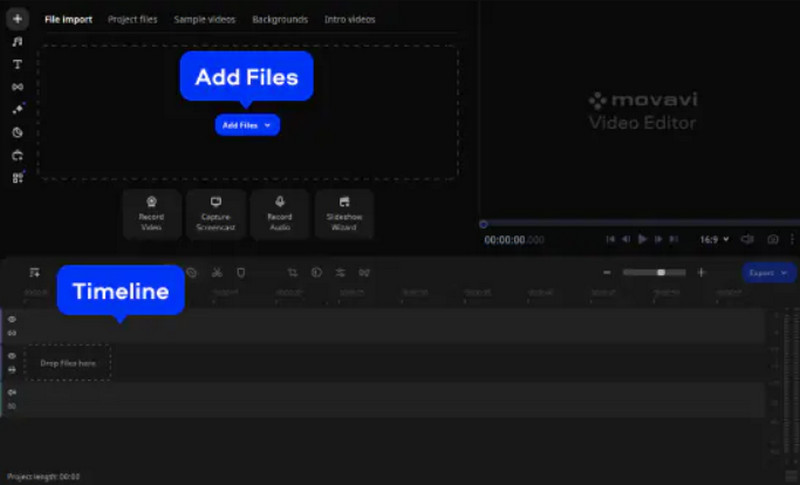Toggle visibility eye of the video track

point(12,356)
